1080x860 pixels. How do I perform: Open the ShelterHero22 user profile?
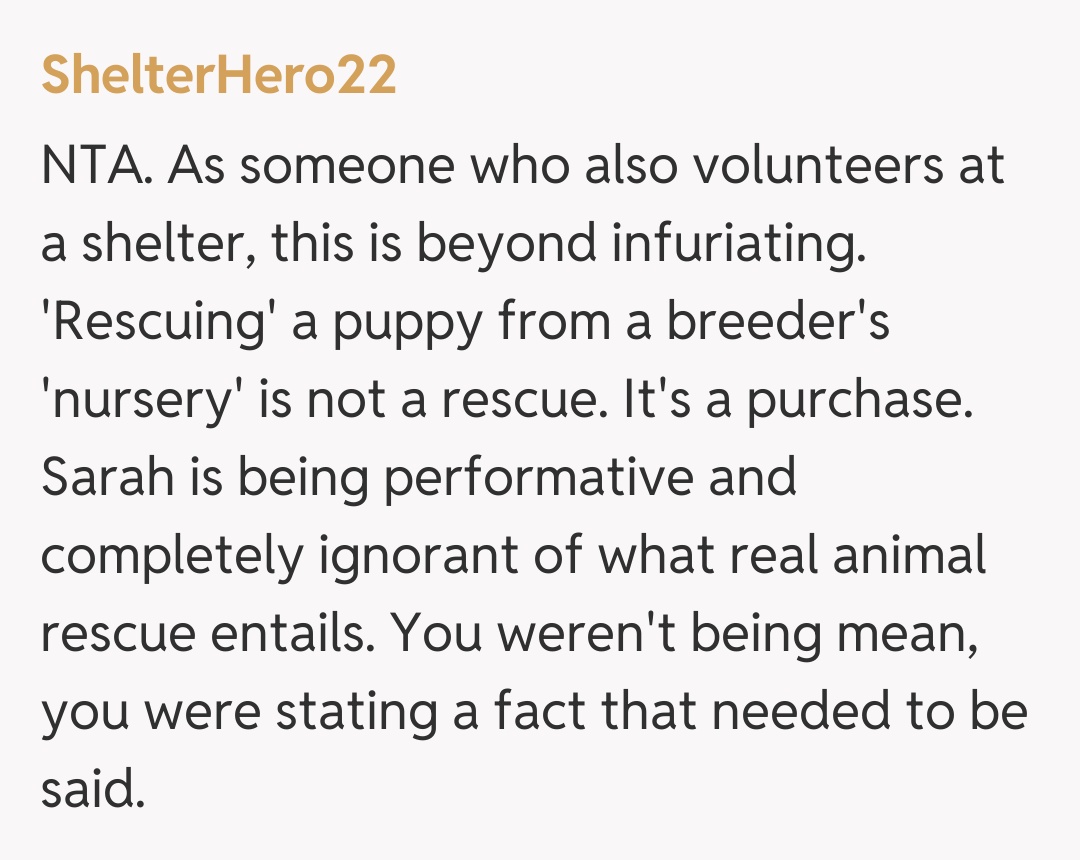pos(218,77)
